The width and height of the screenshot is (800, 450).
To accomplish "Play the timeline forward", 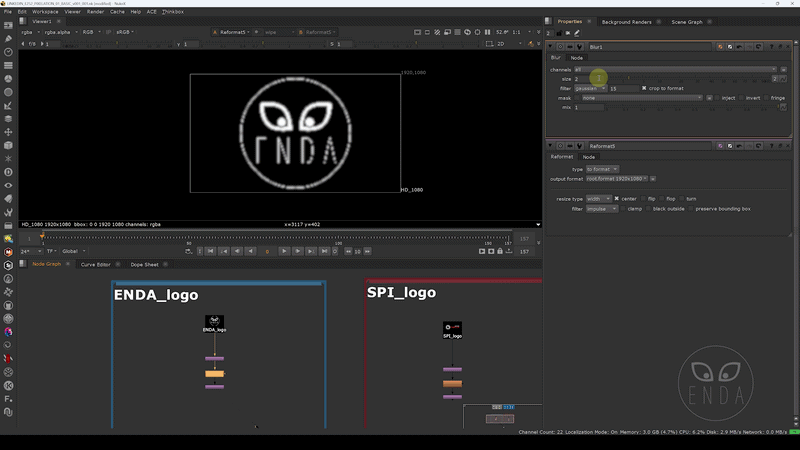I will click(x=284, y=251).
